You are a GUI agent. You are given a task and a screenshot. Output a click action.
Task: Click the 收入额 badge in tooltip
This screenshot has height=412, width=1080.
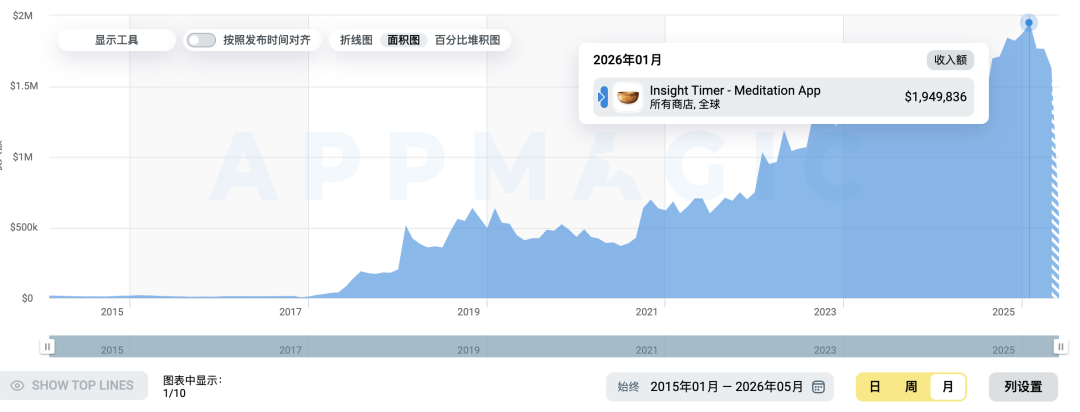point(951,60)
